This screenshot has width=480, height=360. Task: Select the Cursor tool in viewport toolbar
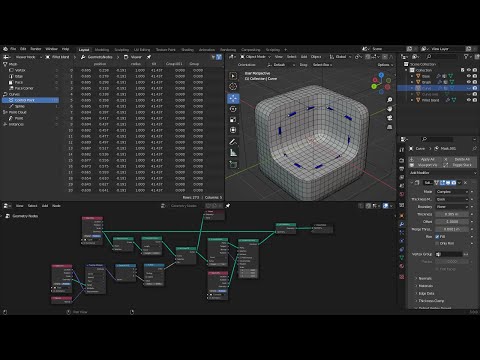[x=233, y=87]
